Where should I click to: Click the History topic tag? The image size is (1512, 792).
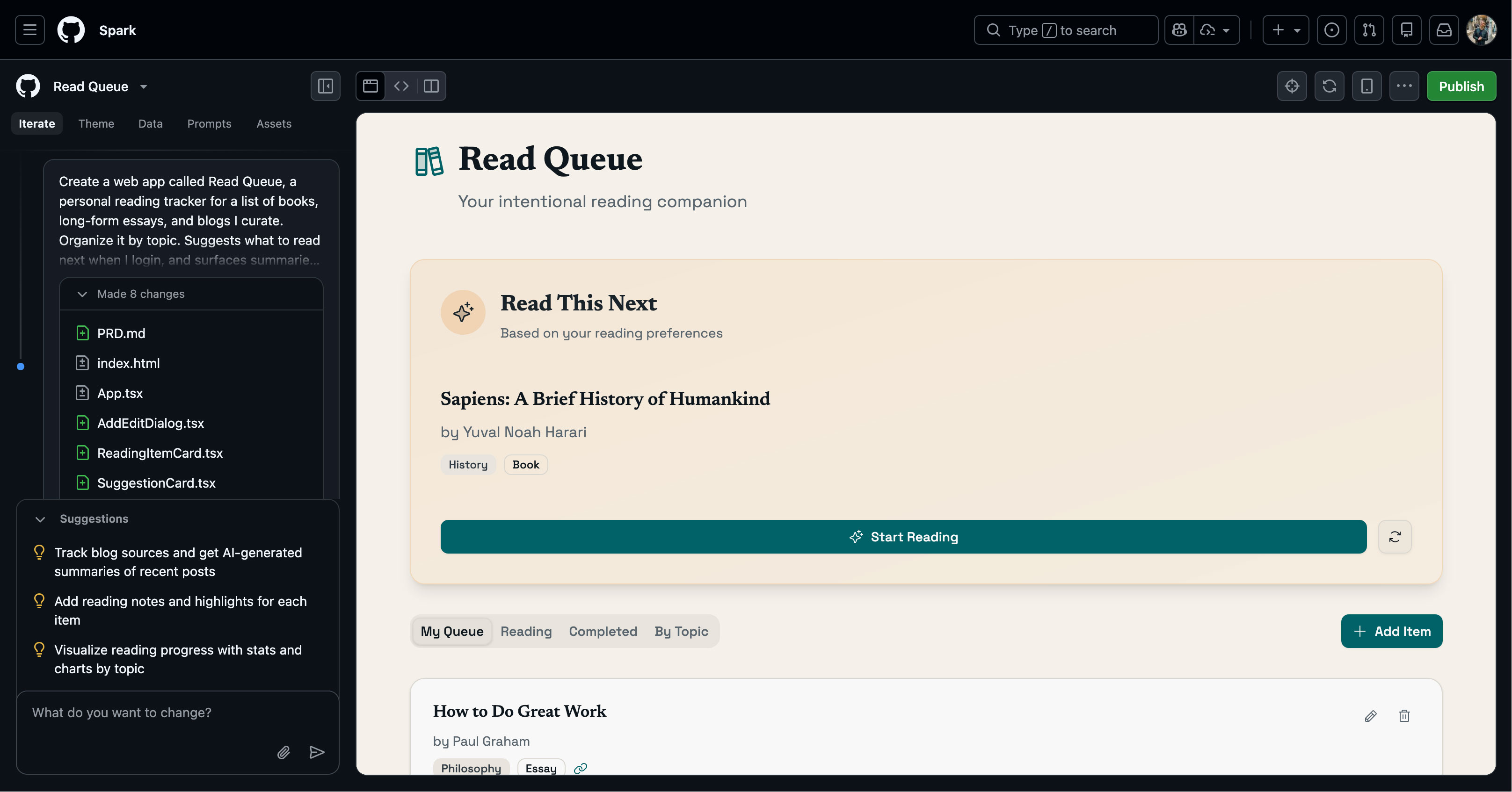tap(468, 465)
